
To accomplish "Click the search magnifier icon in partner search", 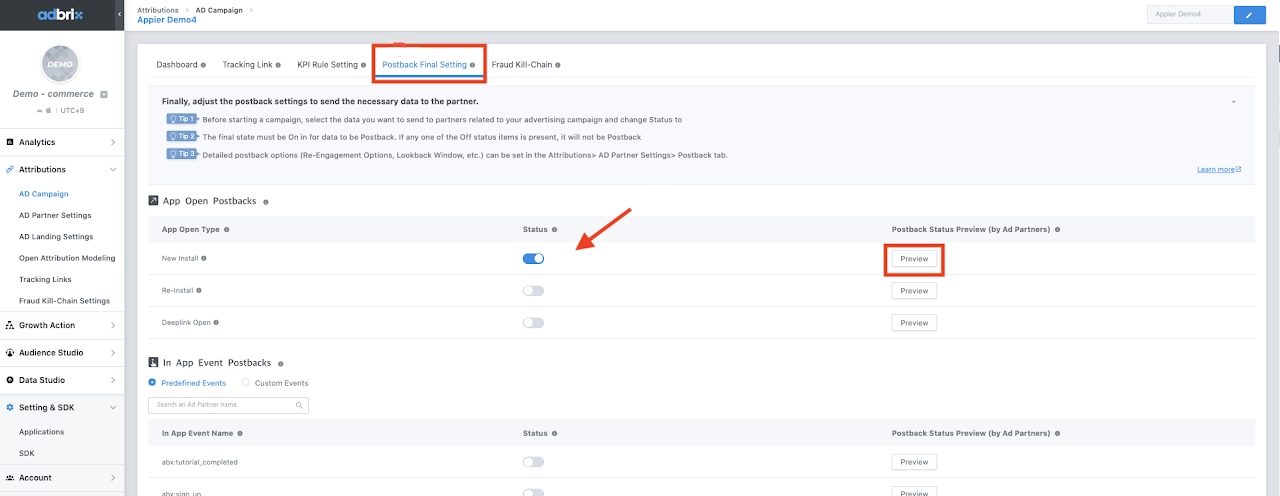I will pyautogui.click(x=299, y=406).
